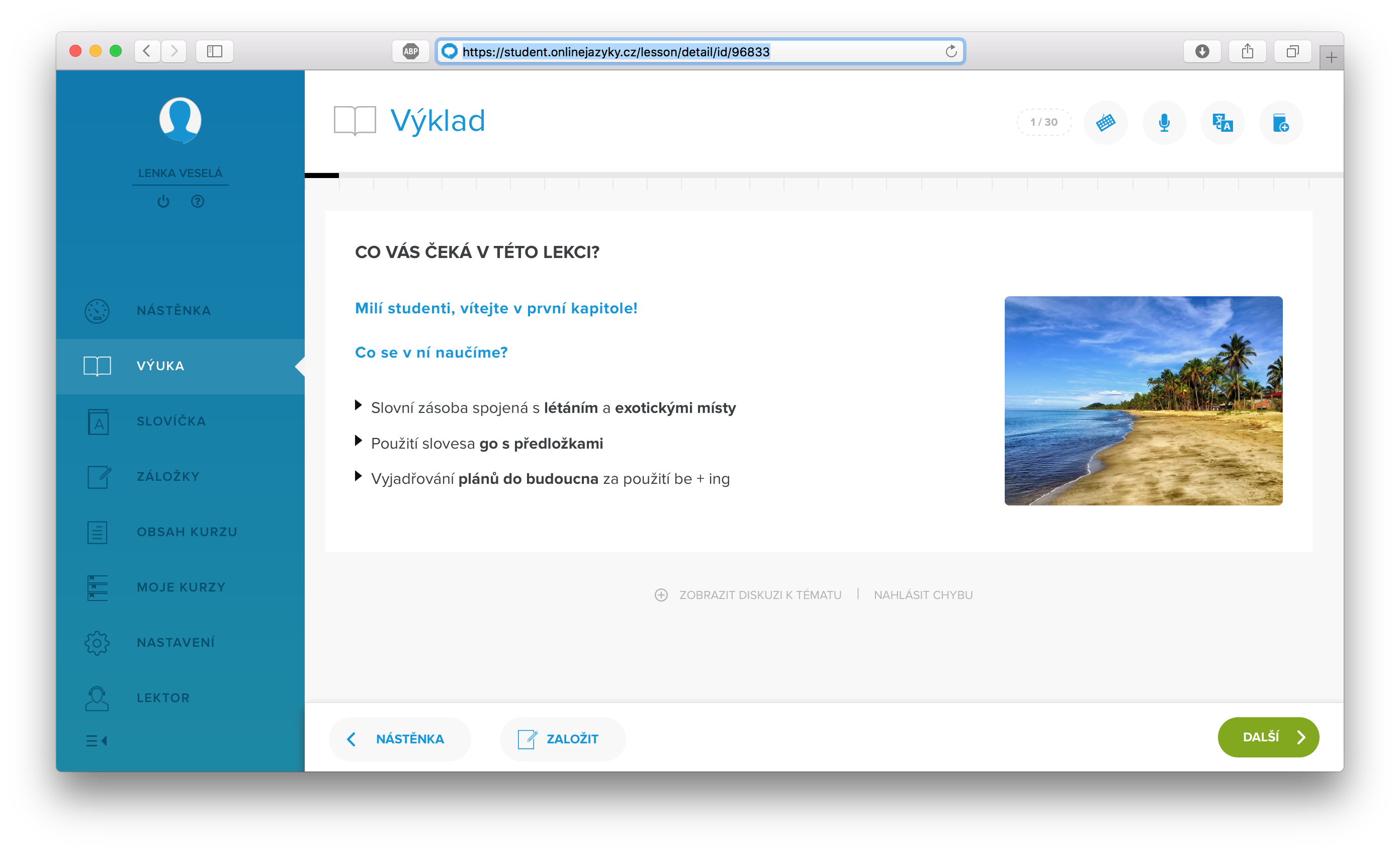The width and height of the screenshot is (1400, 852).
Task: Show downloads in Safari toolbar
Action: [1202, 52]
